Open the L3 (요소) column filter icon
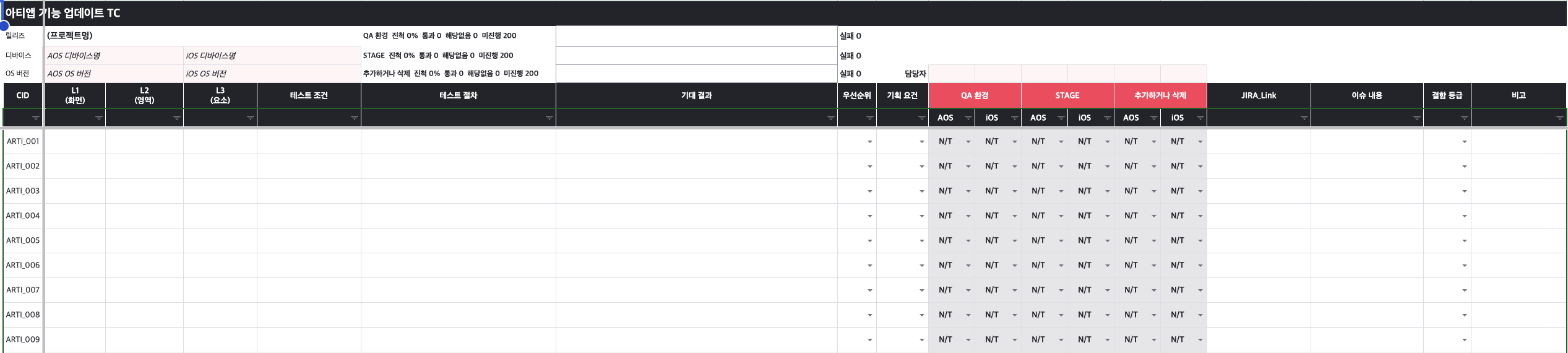Image resolution: width=1568 pixels, height=353 pixels. [x=251, y=118]
